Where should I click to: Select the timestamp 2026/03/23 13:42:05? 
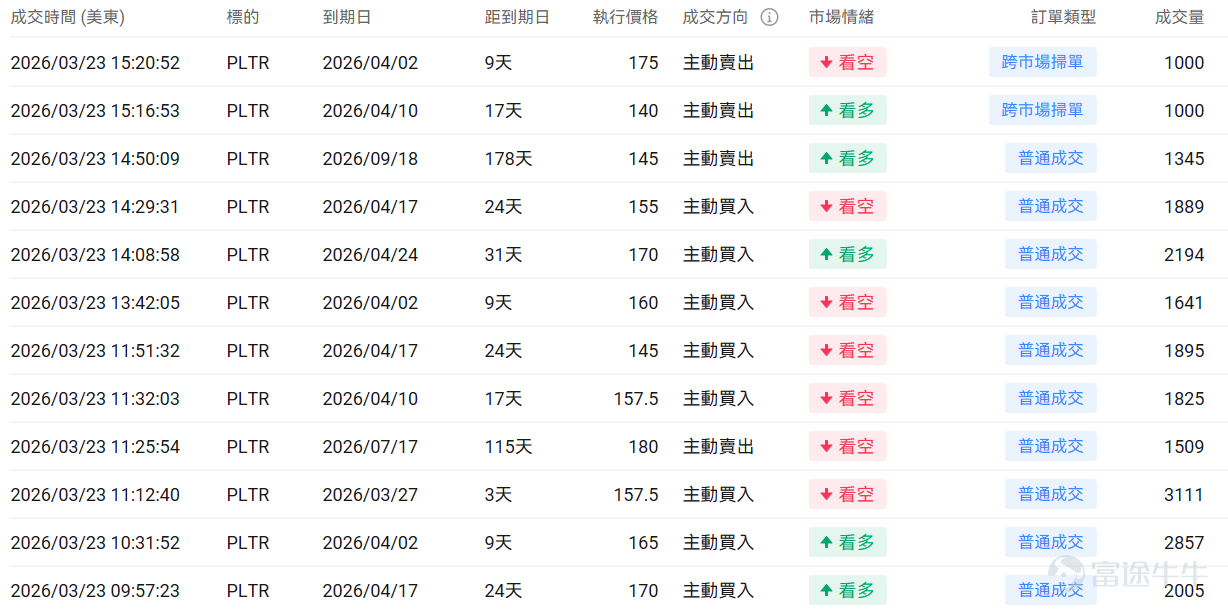click(95, 303)
